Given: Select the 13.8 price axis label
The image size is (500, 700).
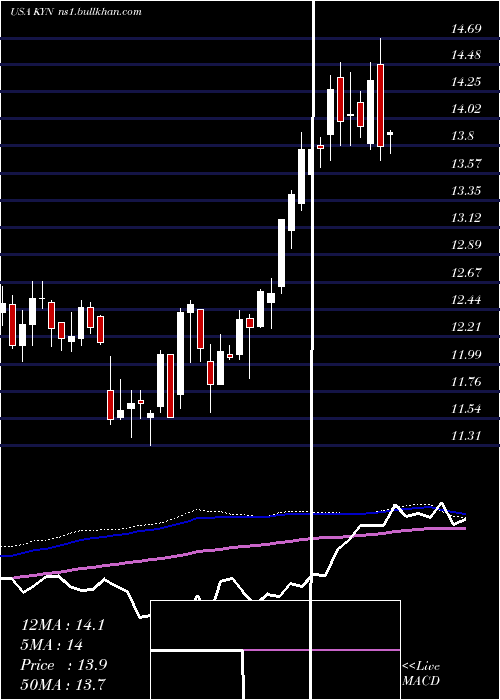Looking at the screenshot, I should coord(462,136).
